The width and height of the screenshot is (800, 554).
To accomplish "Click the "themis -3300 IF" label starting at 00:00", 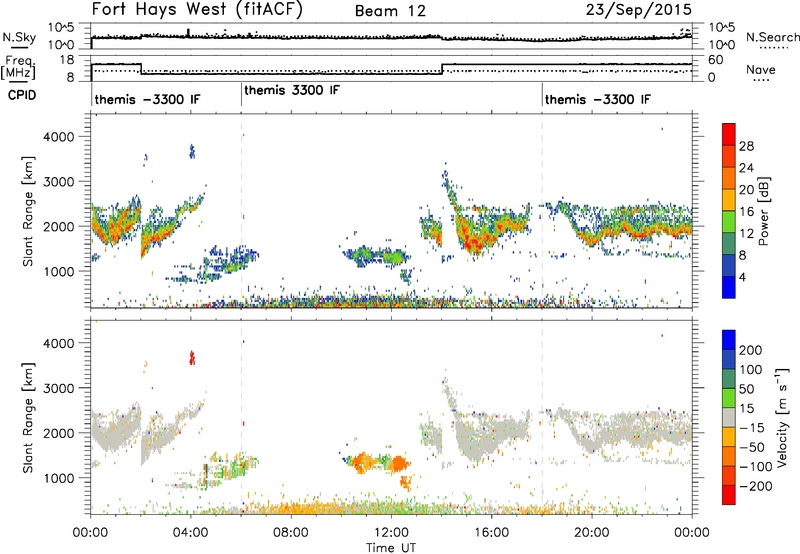I will click(147, 99).
